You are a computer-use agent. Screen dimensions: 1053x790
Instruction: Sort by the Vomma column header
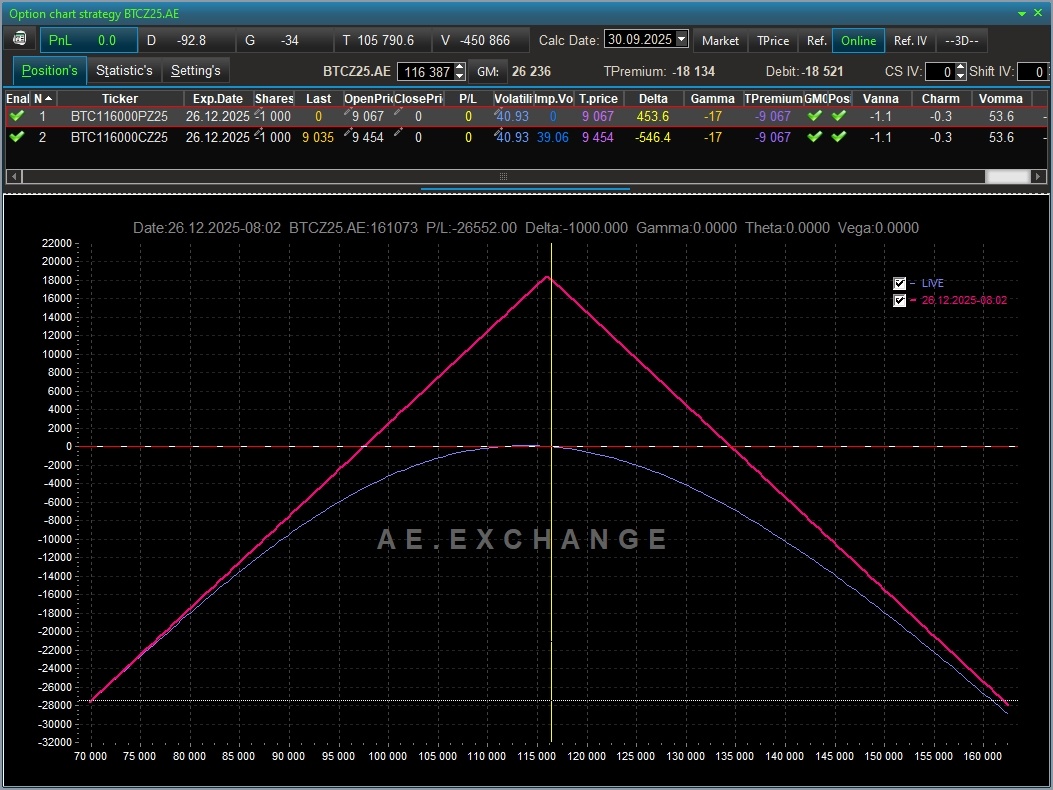point(1001,99)
